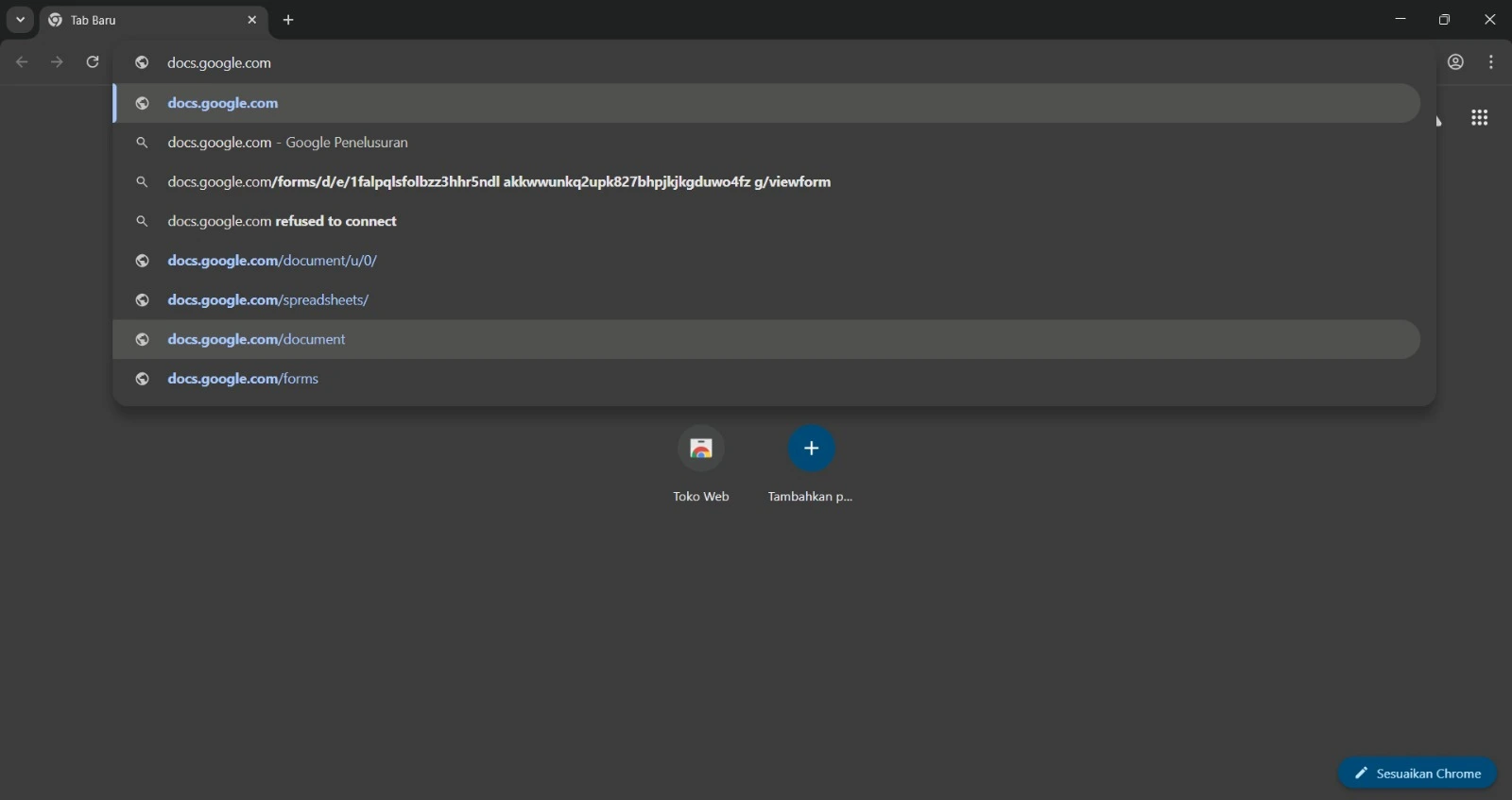
Task: Choose docs.google.com Google Penelusuran suggestion
Action: coord(287,143)
